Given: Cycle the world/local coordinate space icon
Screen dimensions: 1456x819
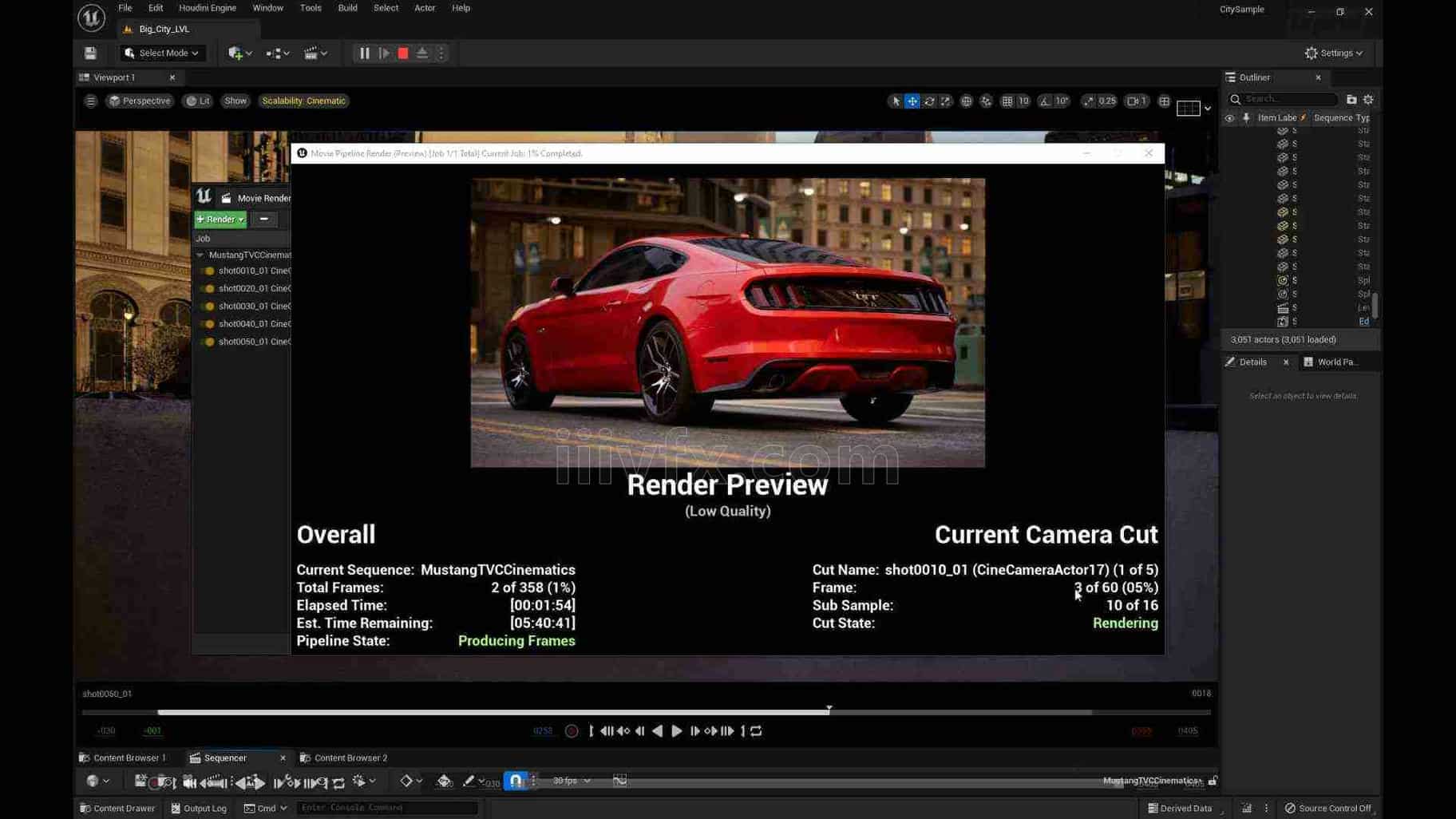Looking at the screenshot, I should pos(967,101).
